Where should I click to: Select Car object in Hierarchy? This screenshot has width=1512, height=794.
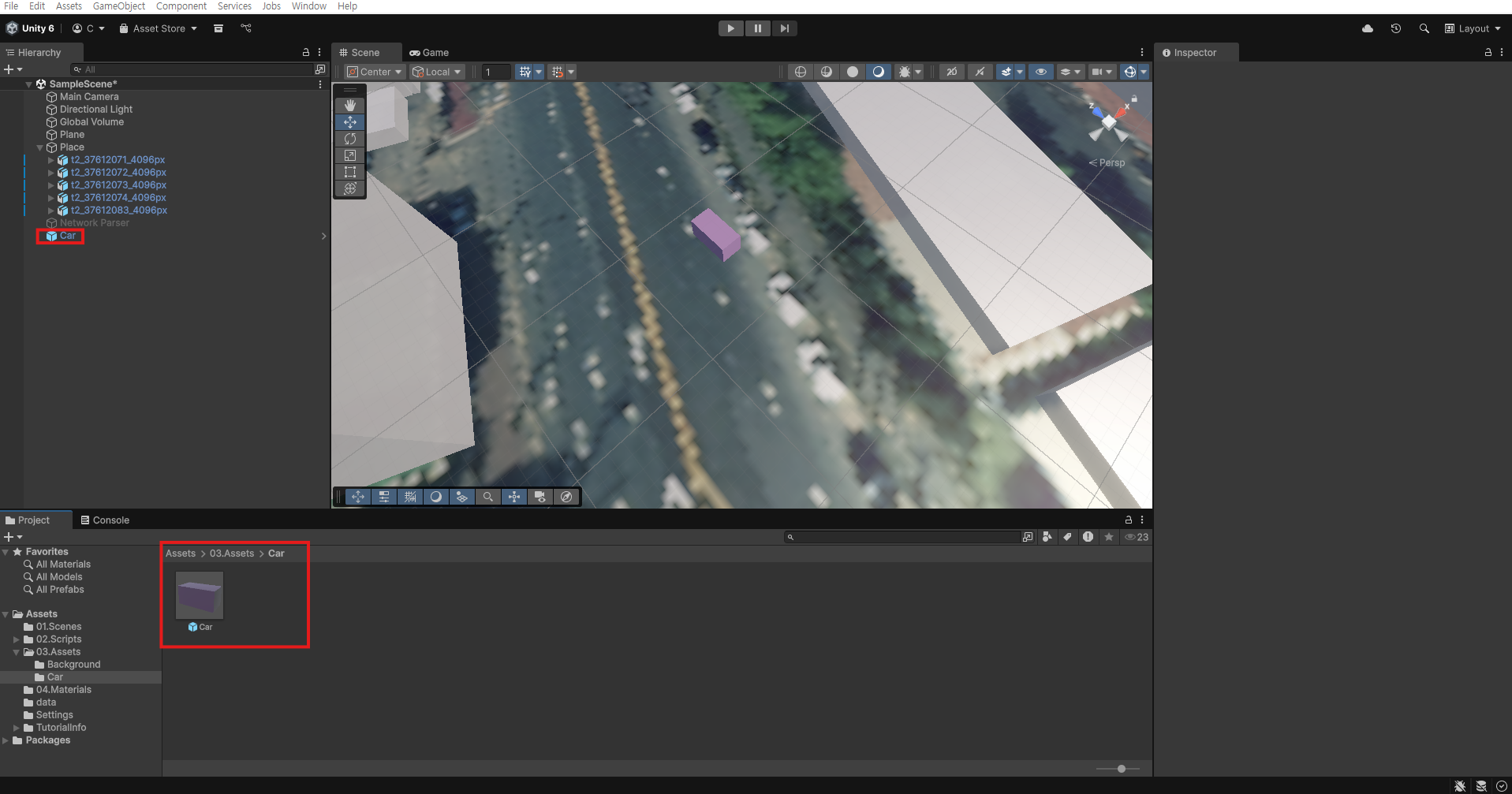[x=68, y=236]
